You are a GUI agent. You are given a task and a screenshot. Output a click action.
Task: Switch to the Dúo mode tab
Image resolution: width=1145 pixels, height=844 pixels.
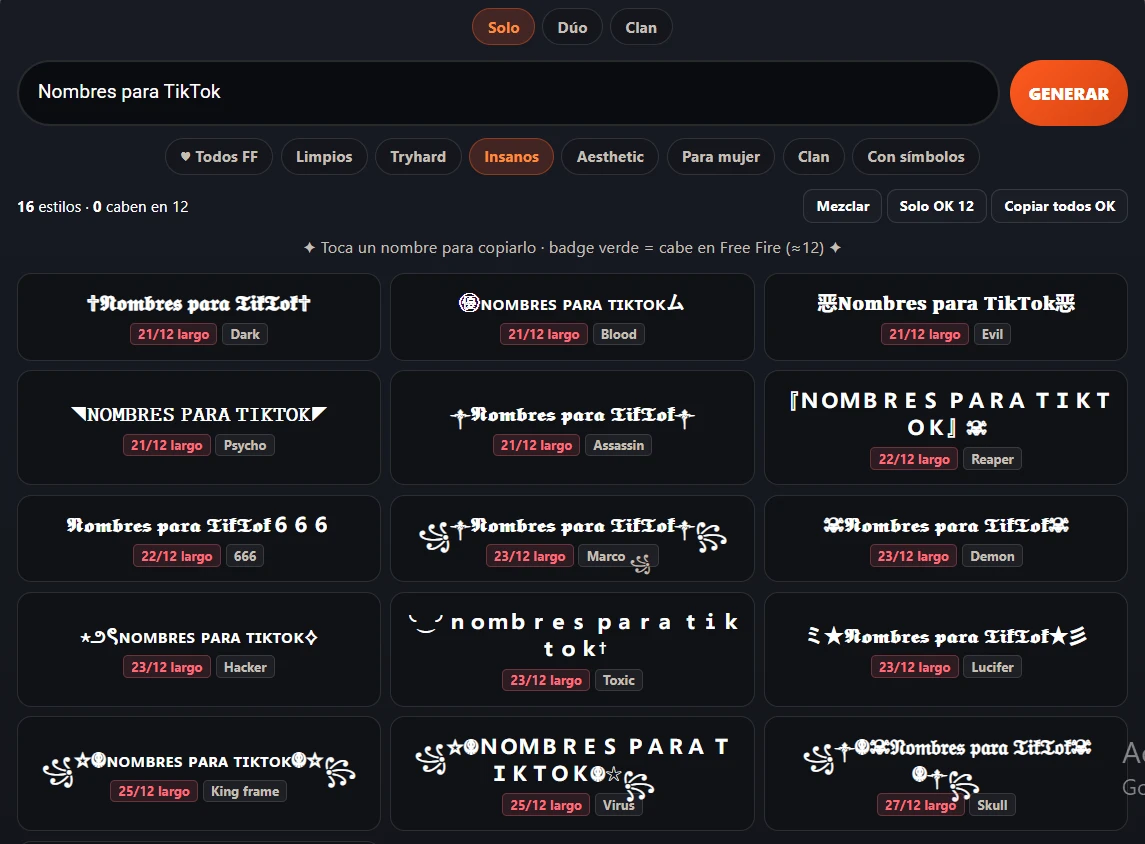coord(572,27)
